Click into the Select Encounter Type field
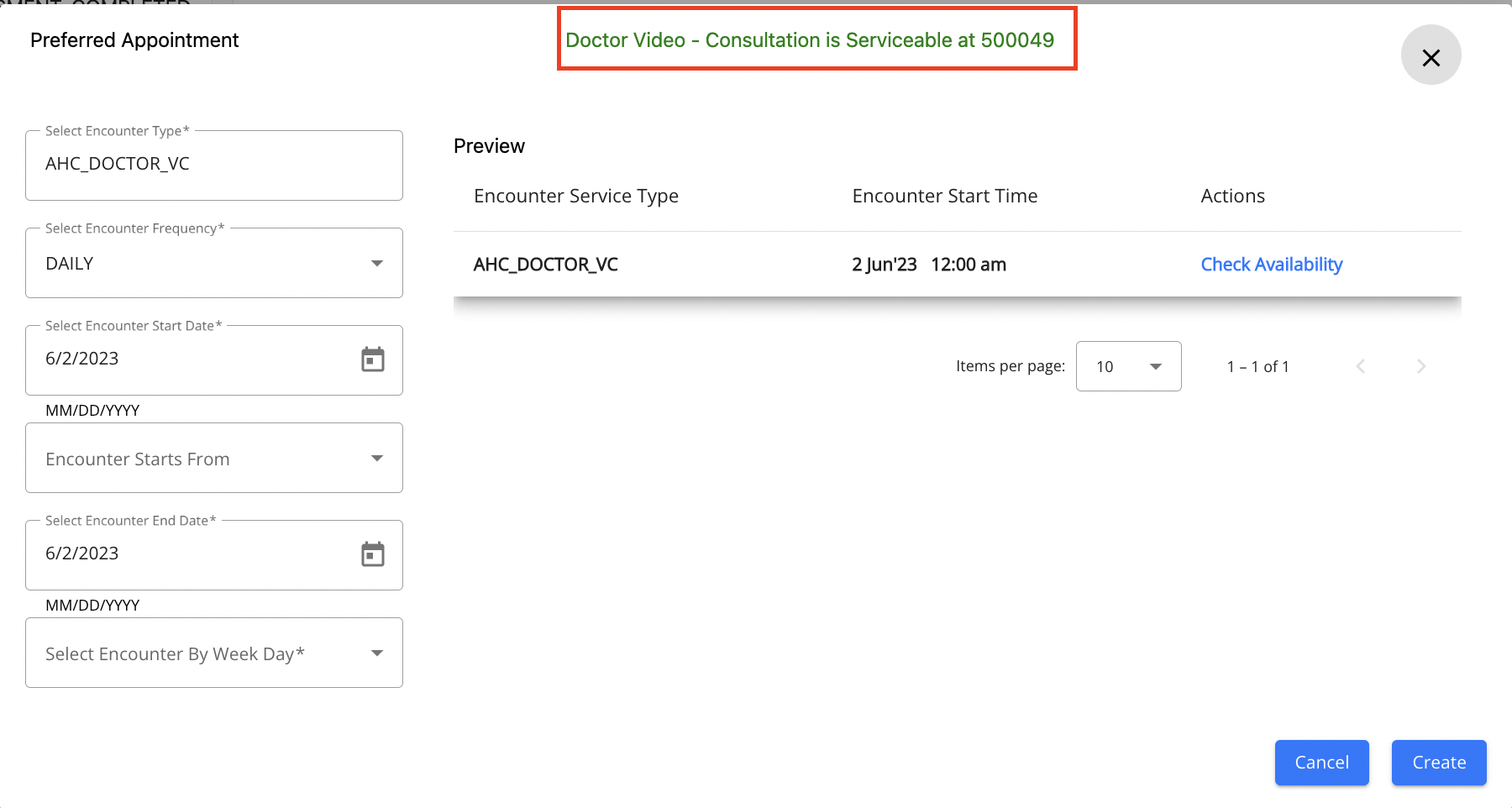This screenshot has height=808, width=1512. click(213, 165)
